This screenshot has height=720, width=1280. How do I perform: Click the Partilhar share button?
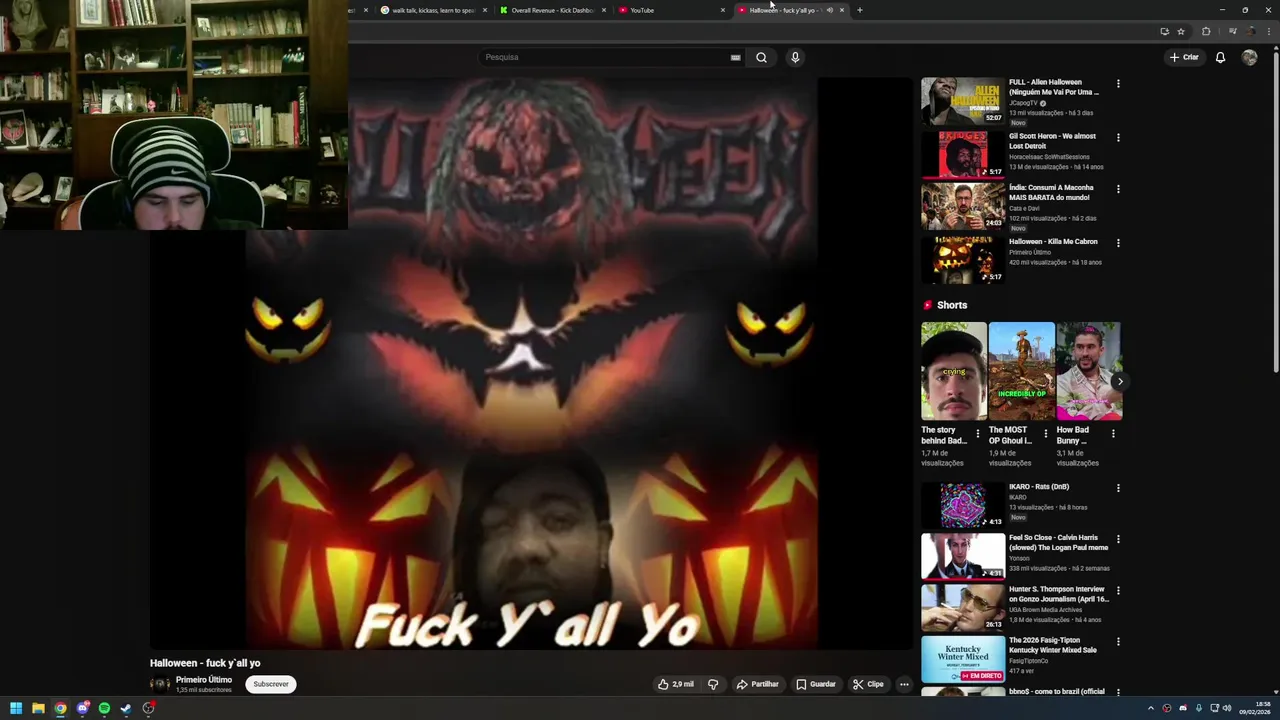(758, 684)
